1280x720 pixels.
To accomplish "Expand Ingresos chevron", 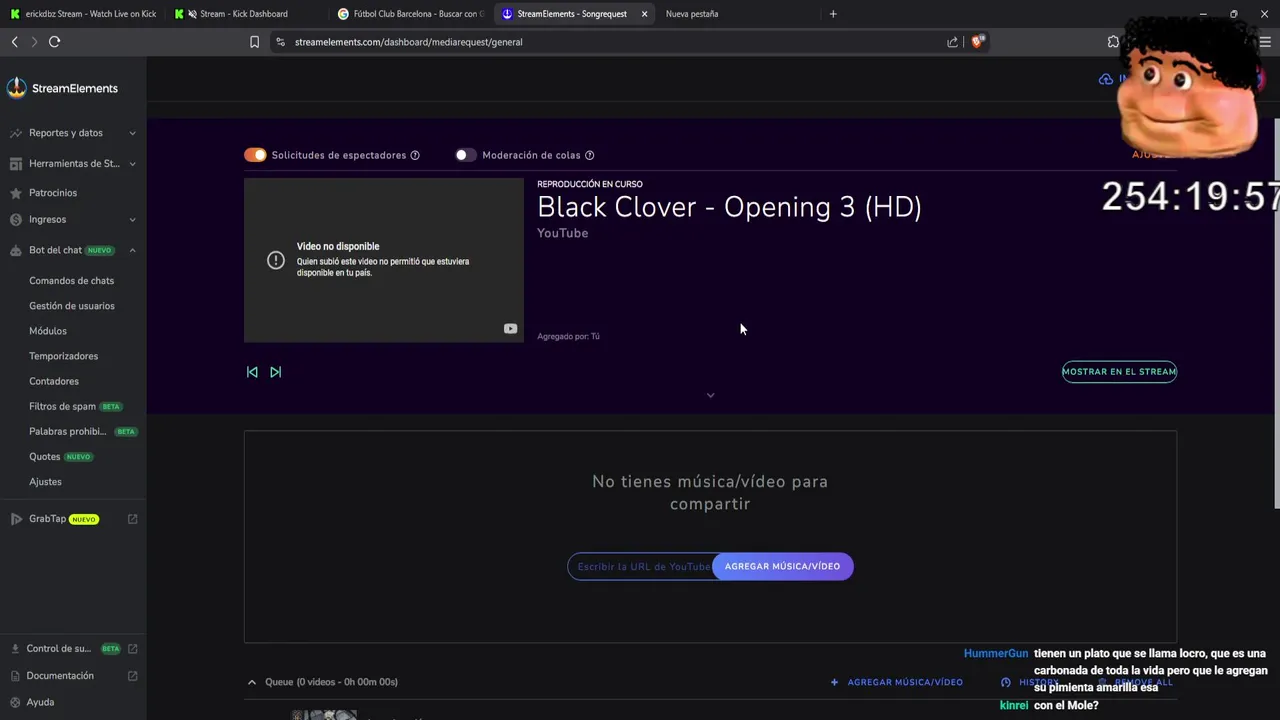I will pyautogui.click(x=133, y=220).
